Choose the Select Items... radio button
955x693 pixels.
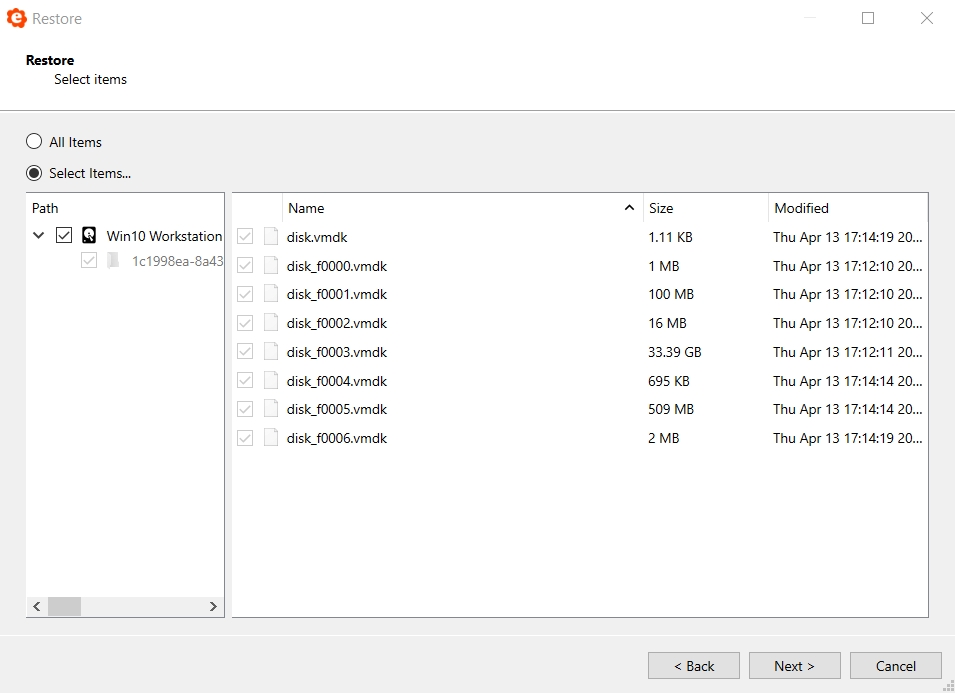[x=34, y=173]
